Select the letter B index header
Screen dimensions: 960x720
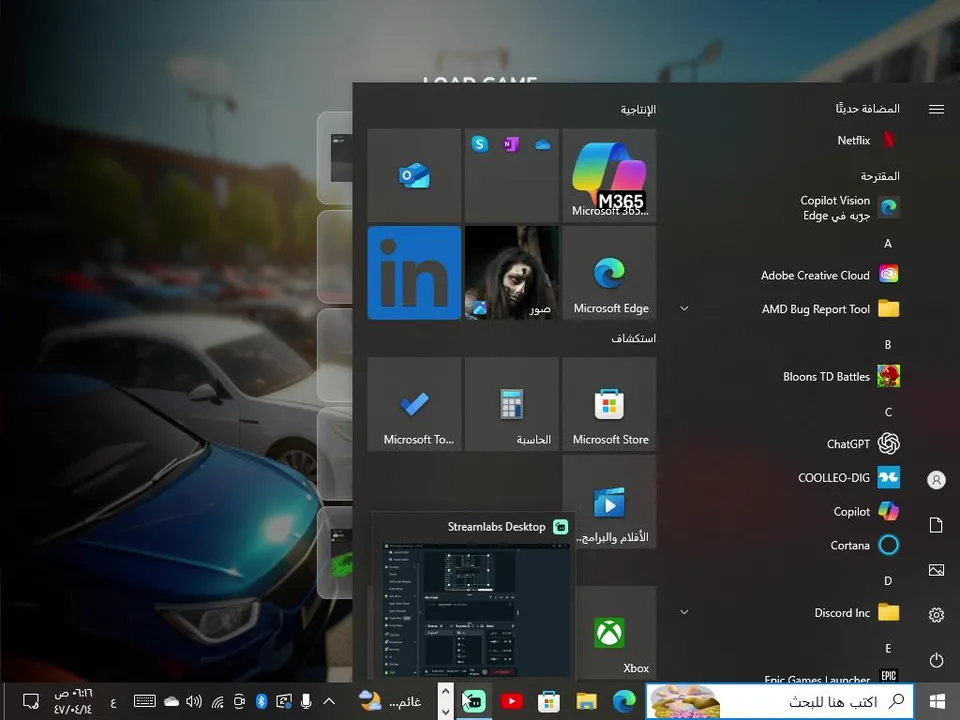coord(888,345)
